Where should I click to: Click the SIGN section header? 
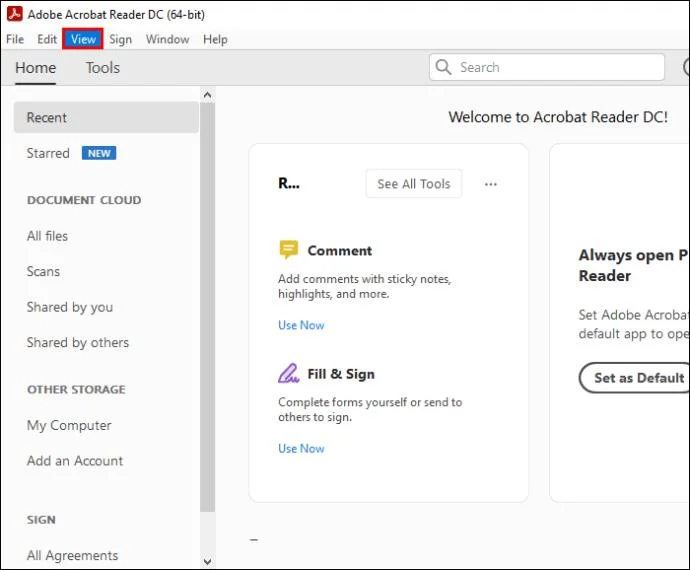[x=41, y=520]
